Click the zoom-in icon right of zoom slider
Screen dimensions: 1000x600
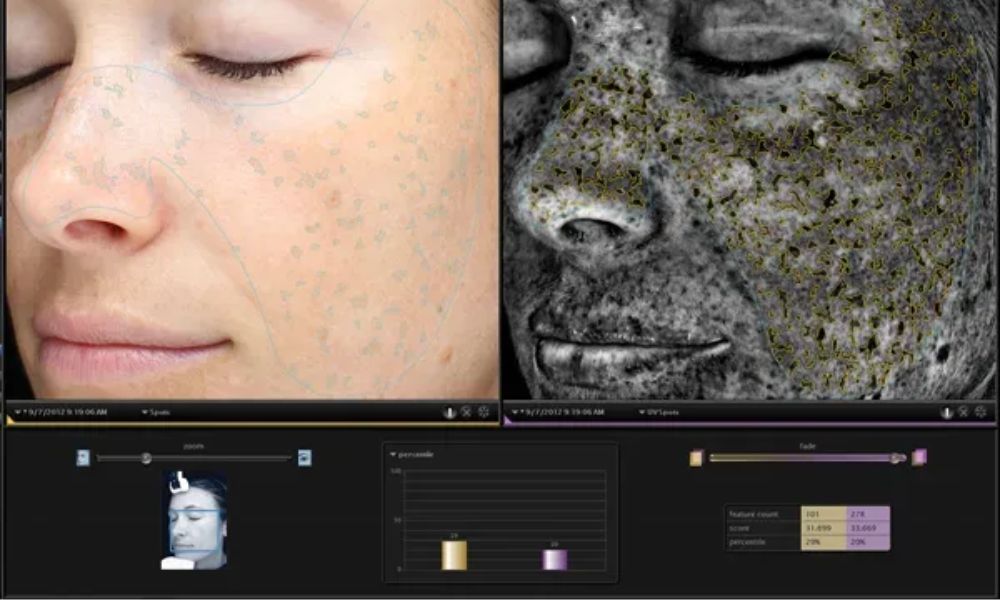point(304,458)
